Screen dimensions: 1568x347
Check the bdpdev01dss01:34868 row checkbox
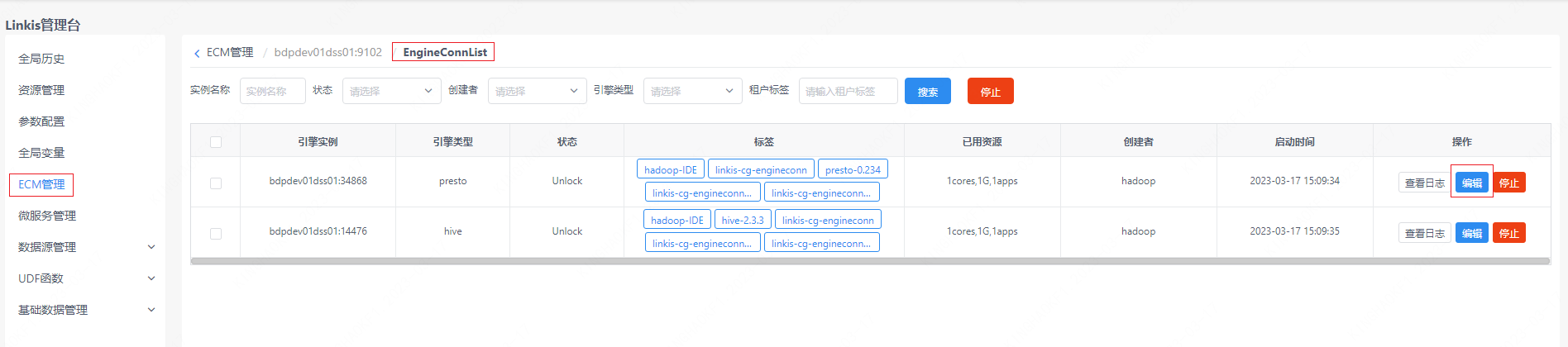(x=216, y=183)
